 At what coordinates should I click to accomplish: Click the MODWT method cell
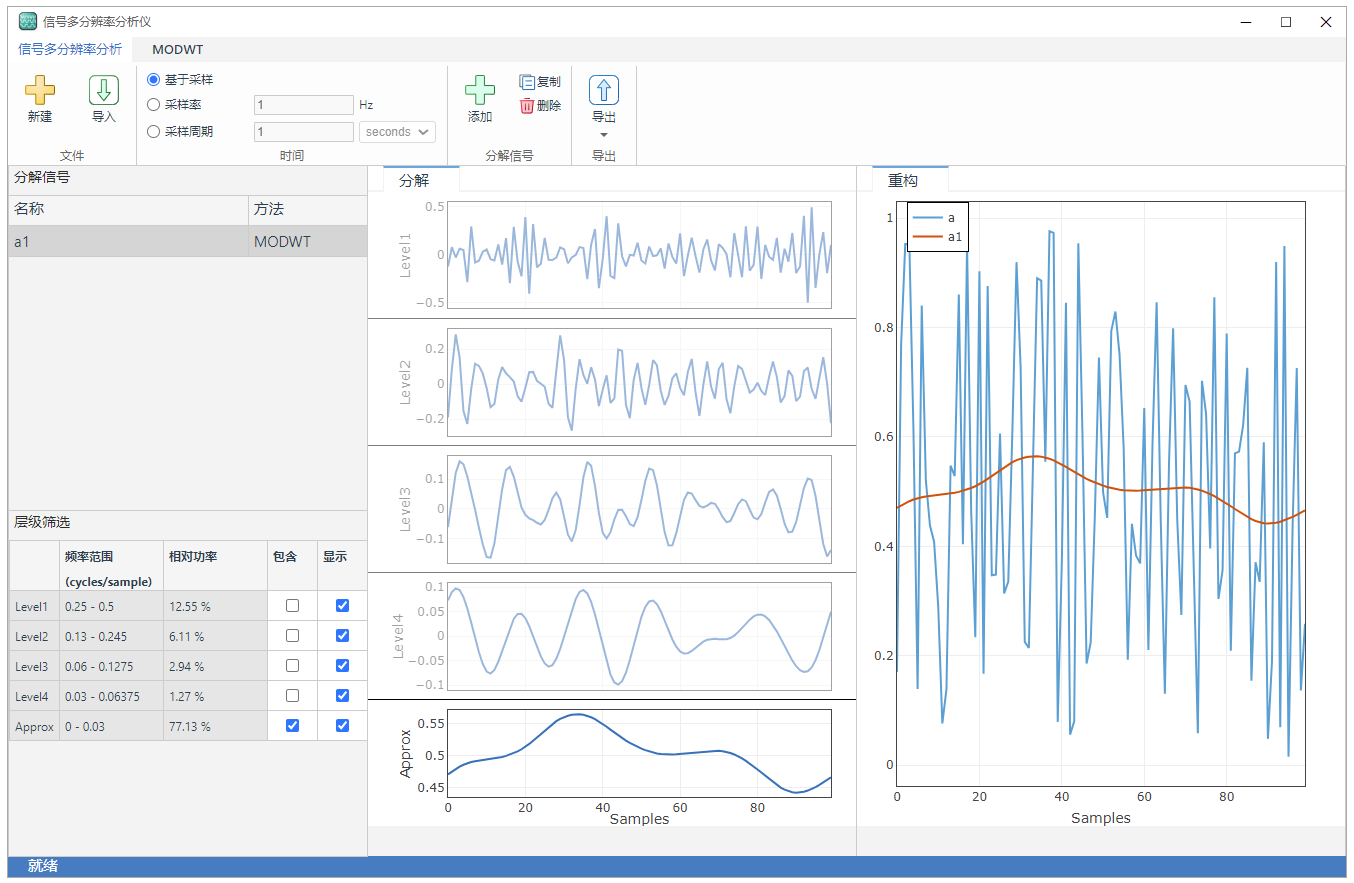pyautogui.click(x=308, y=241)
